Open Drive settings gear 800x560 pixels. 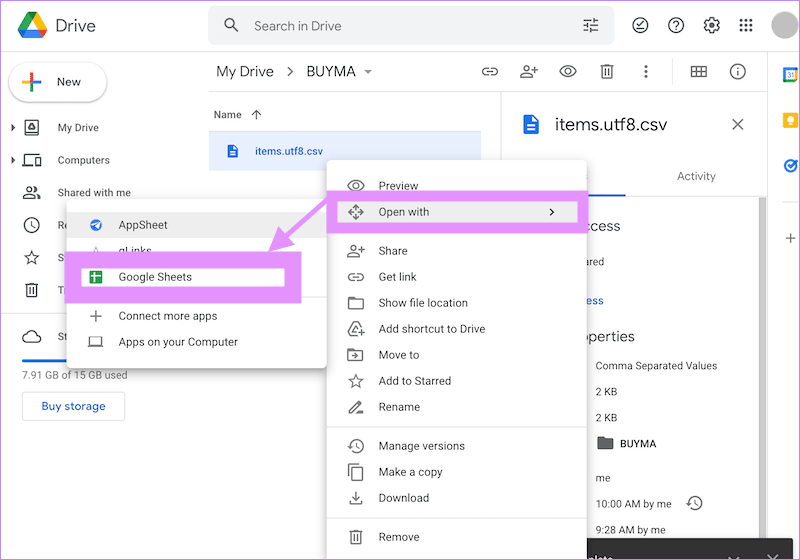point(711,26)
